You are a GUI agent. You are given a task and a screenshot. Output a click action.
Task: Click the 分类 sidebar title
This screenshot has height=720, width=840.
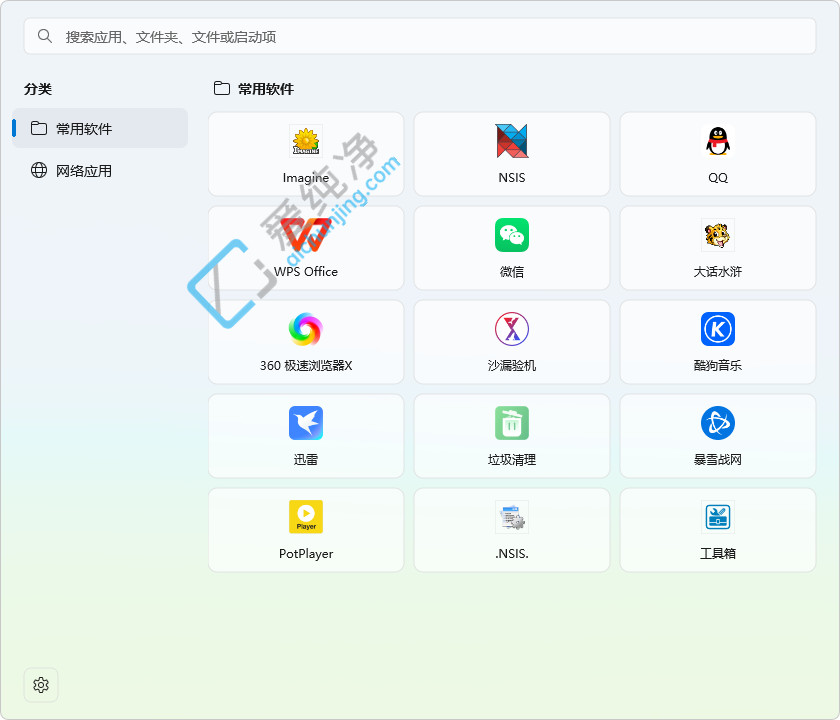(x=38, y=89)
